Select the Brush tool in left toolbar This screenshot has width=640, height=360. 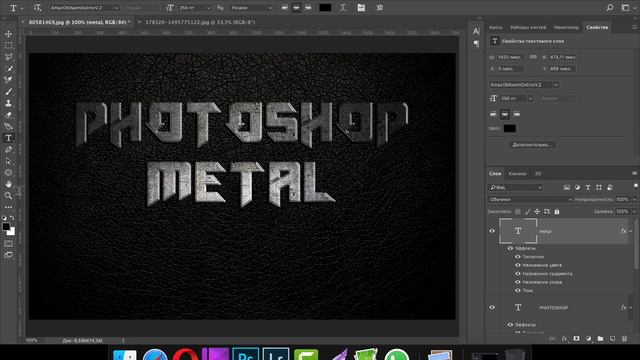(9, 91)
